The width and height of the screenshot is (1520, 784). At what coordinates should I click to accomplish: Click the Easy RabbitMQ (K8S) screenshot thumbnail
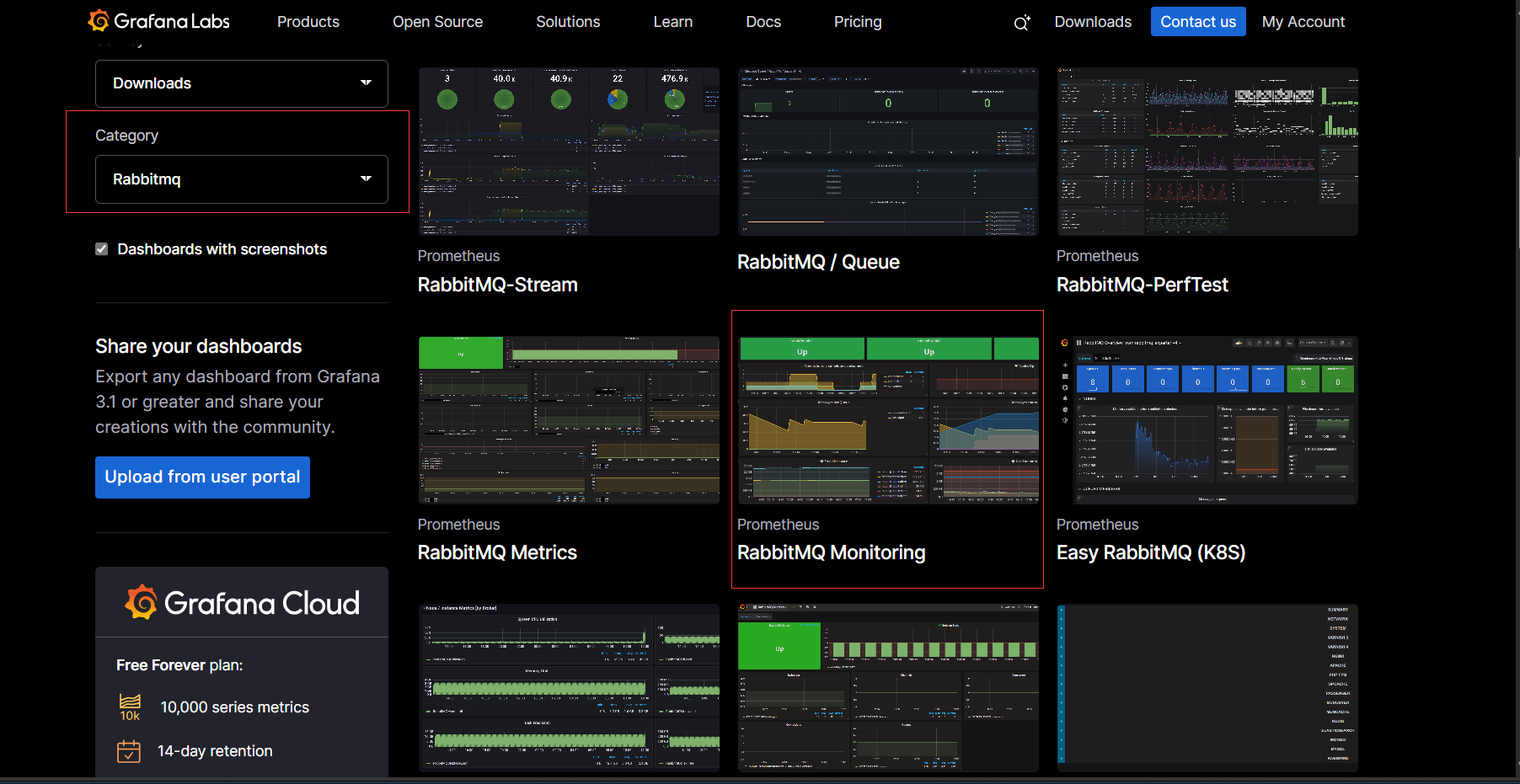tap(1207, 420)
